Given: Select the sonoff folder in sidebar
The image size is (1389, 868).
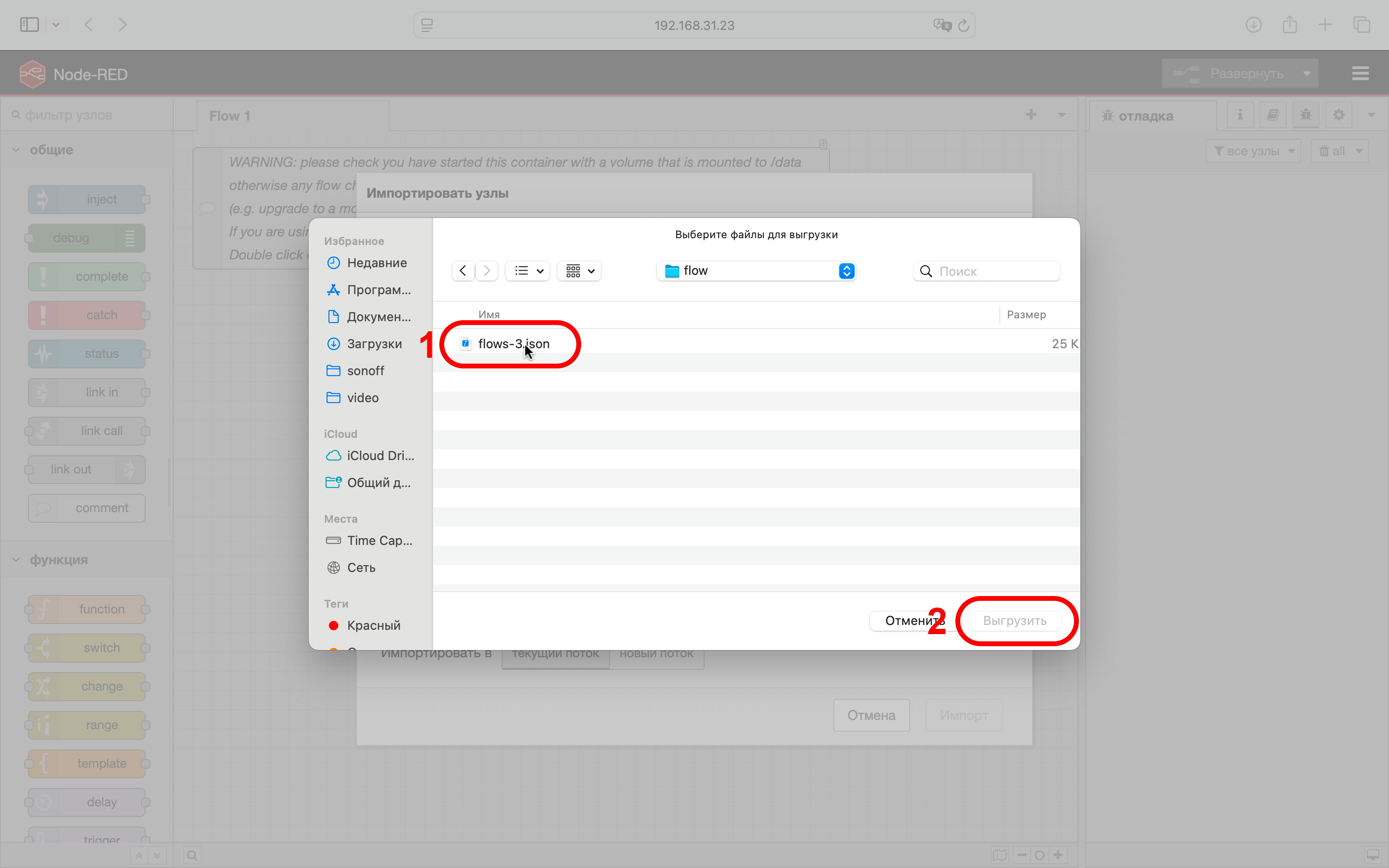Looking at the screenshot, I should [365, 371].
